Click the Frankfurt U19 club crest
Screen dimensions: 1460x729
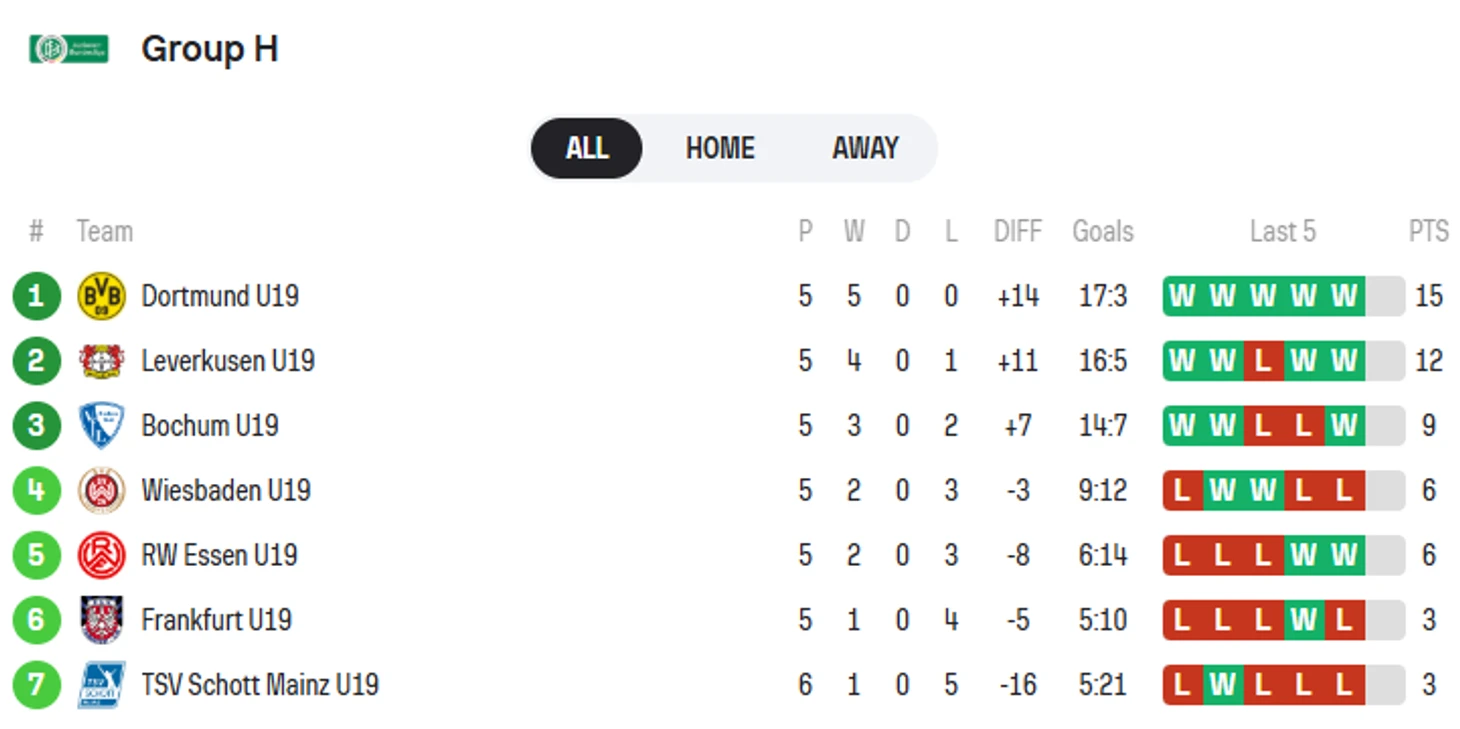[101, 620]
